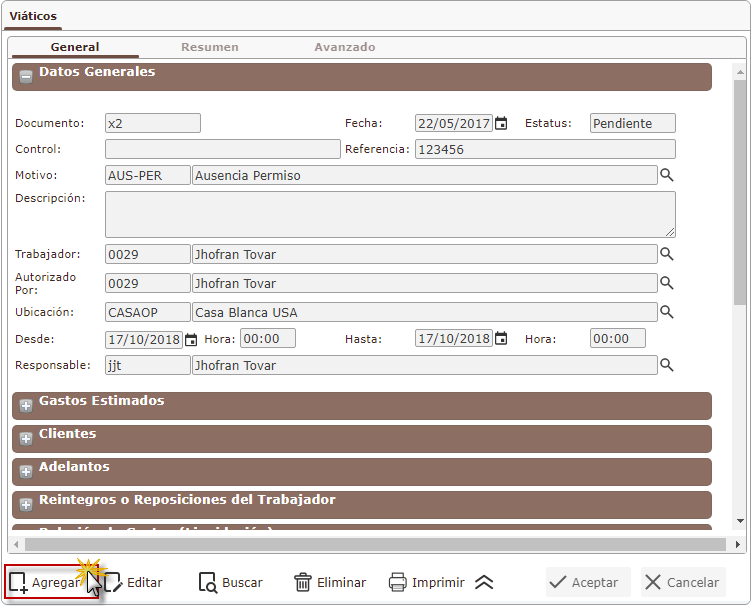Screen dimensions: 754x606
Task: Collapse the Datos Generales section
Action: point(26,76)
